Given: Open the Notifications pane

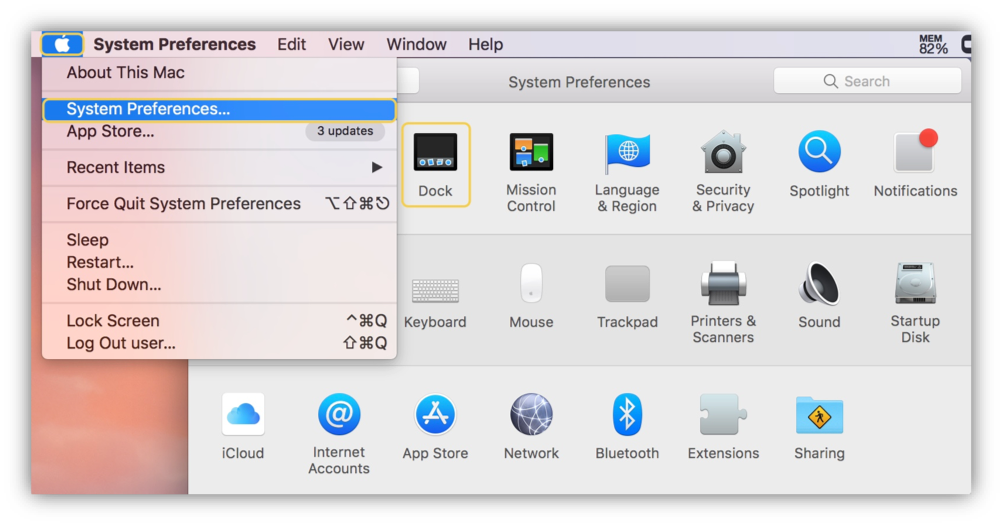Looking at the screenshot, I should [x=915, y=164].
